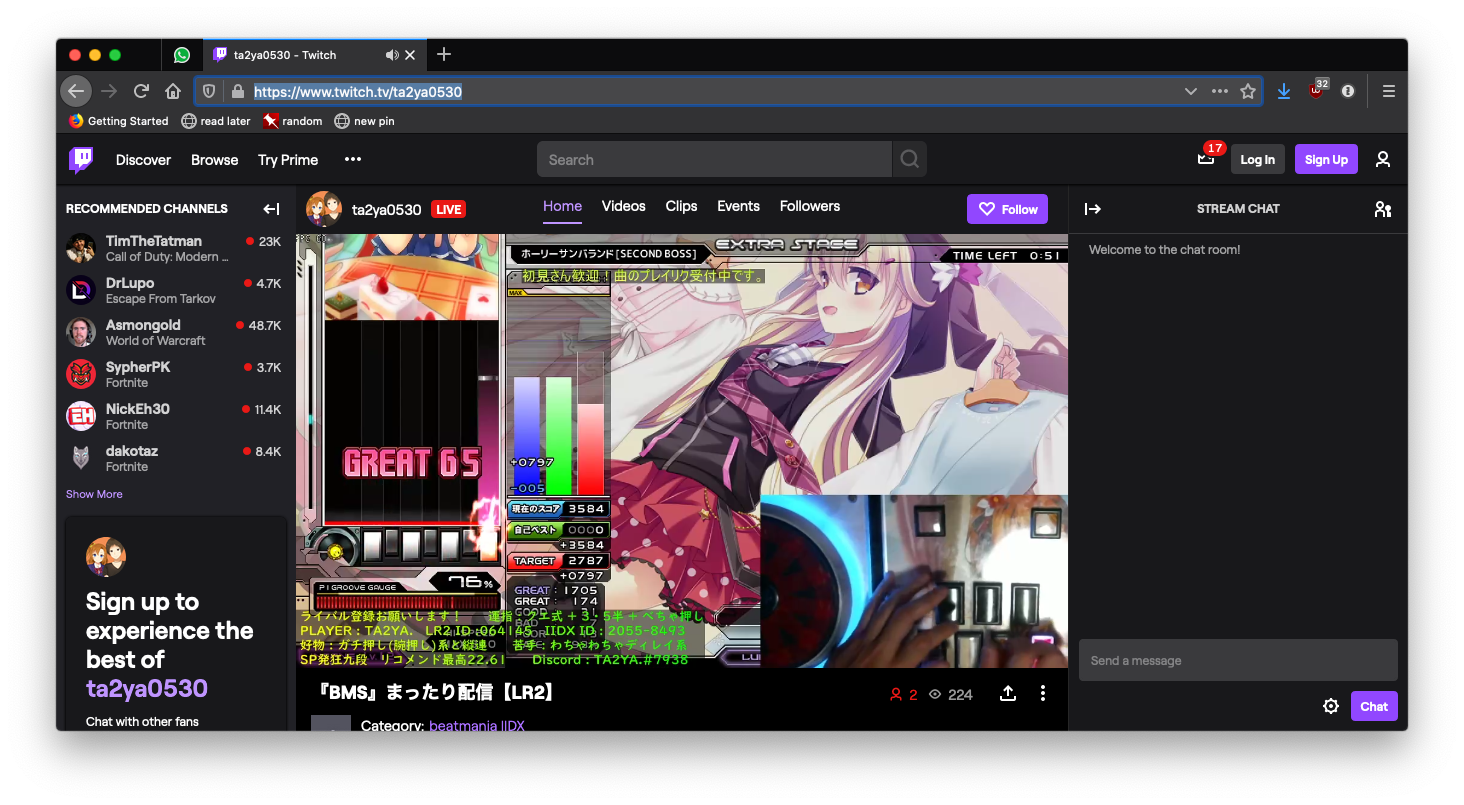Follow the ta2ya0530 channel
Viewport: 1464px width, 805px height.
click(1007, 209)
